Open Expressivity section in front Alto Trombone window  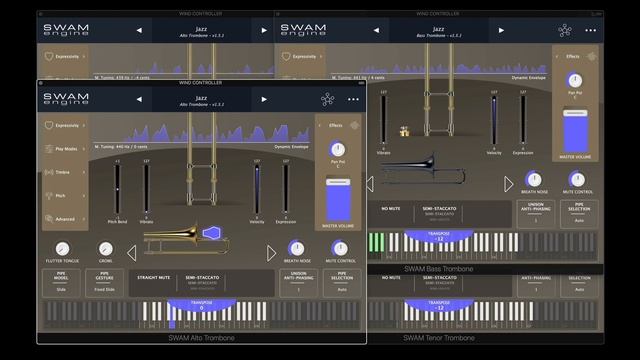pyautogui.click(x=65, y=125)
